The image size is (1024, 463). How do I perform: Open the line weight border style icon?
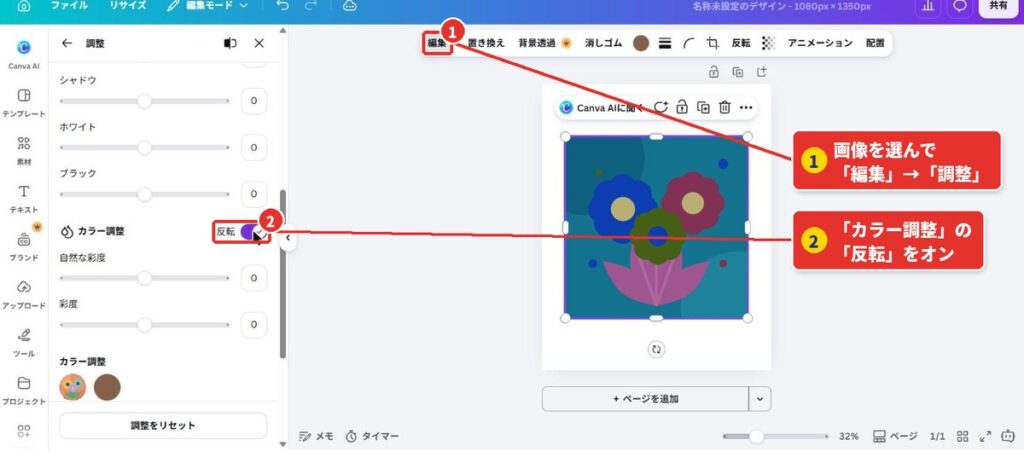[665, 43]
